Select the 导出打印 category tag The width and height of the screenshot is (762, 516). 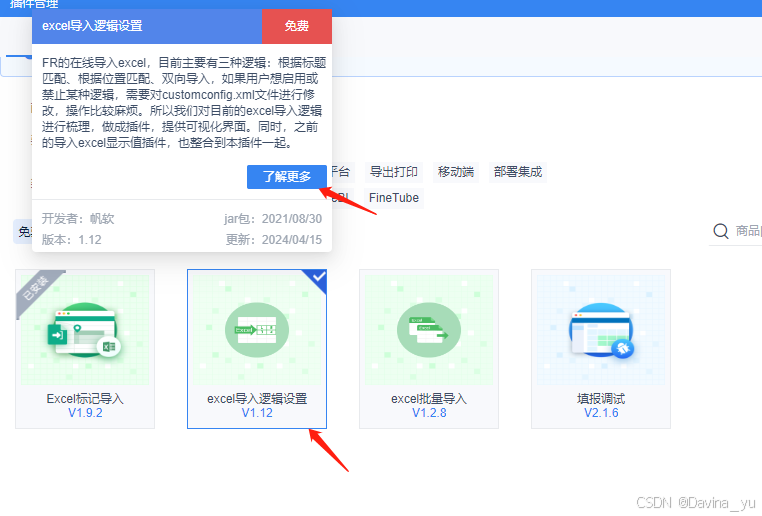click(394, 172)
